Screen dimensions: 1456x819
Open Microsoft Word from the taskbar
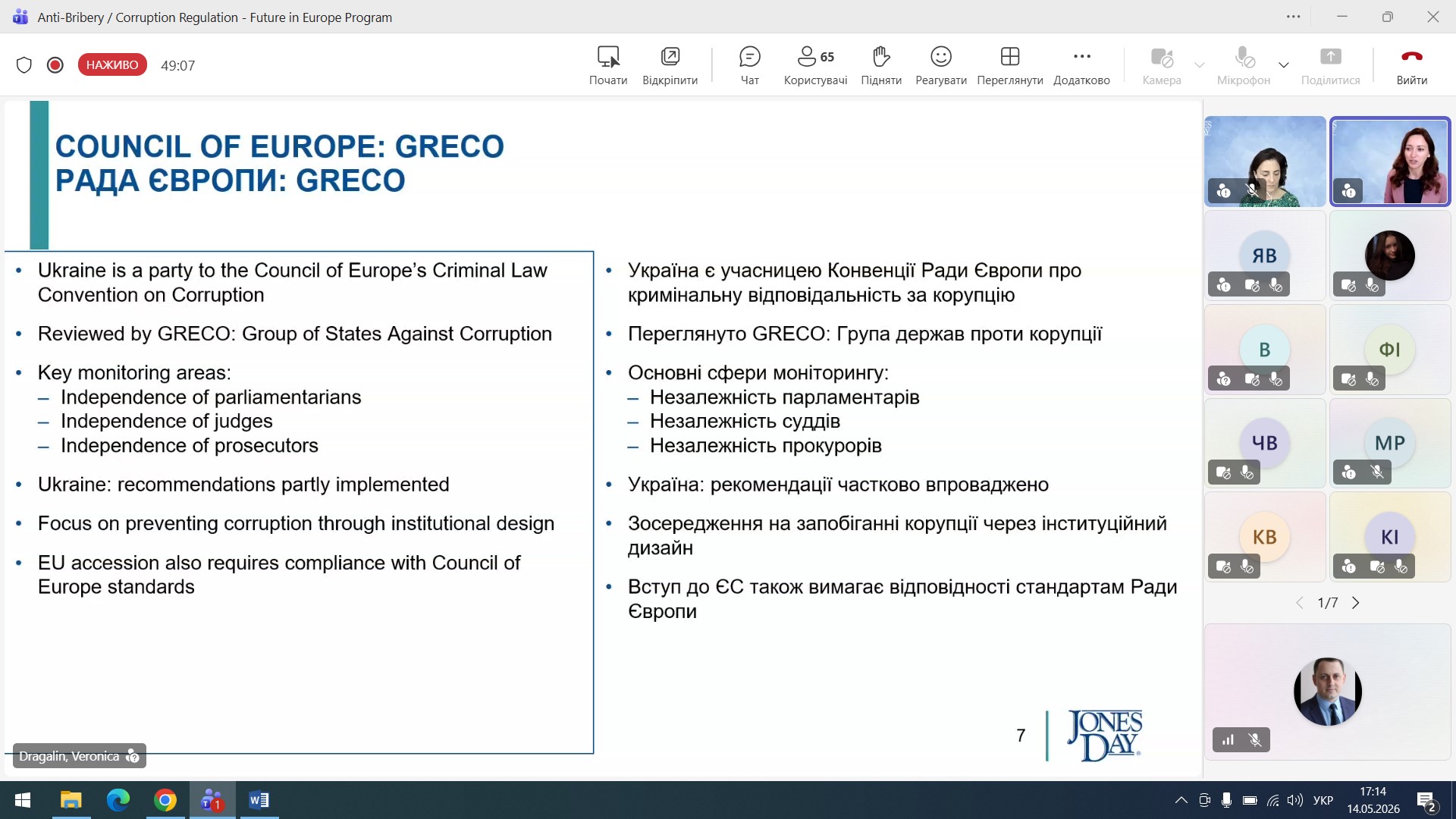[259, 800]
